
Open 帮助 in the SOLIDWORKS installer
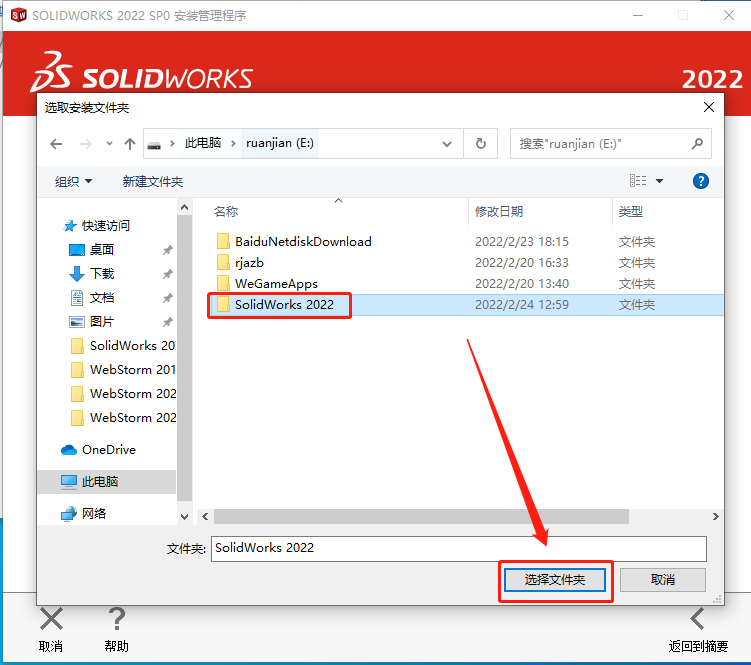coord(116,630)
